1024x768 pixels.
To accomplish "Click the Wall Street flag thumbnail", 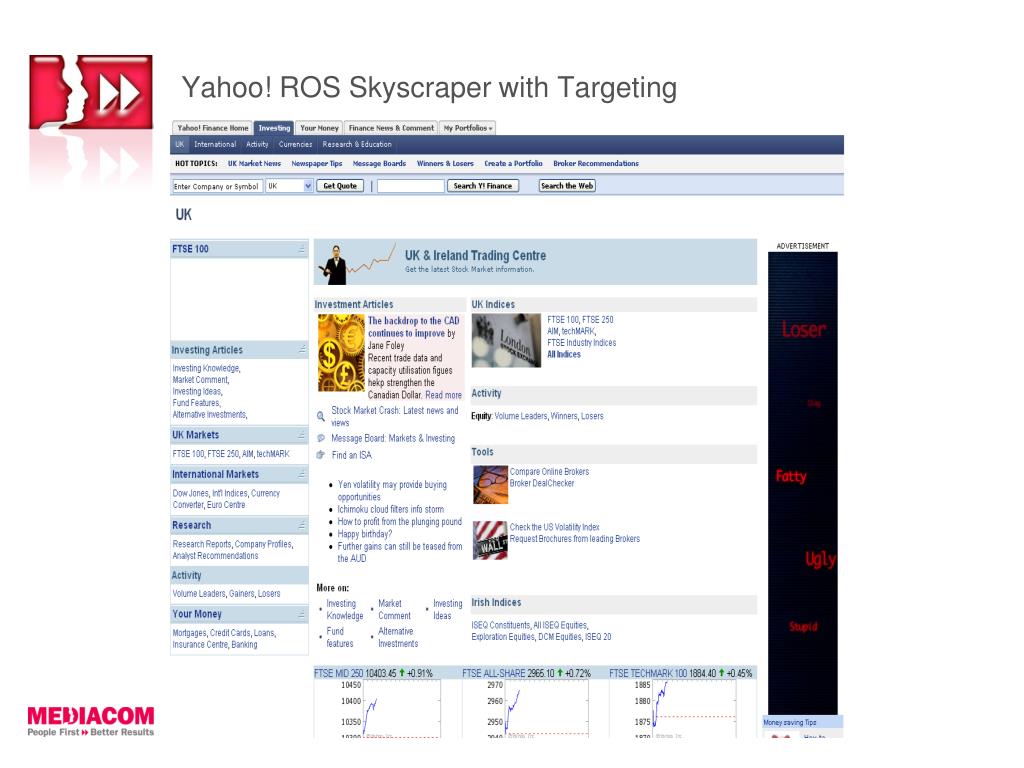I will click(x=490, y=540).
